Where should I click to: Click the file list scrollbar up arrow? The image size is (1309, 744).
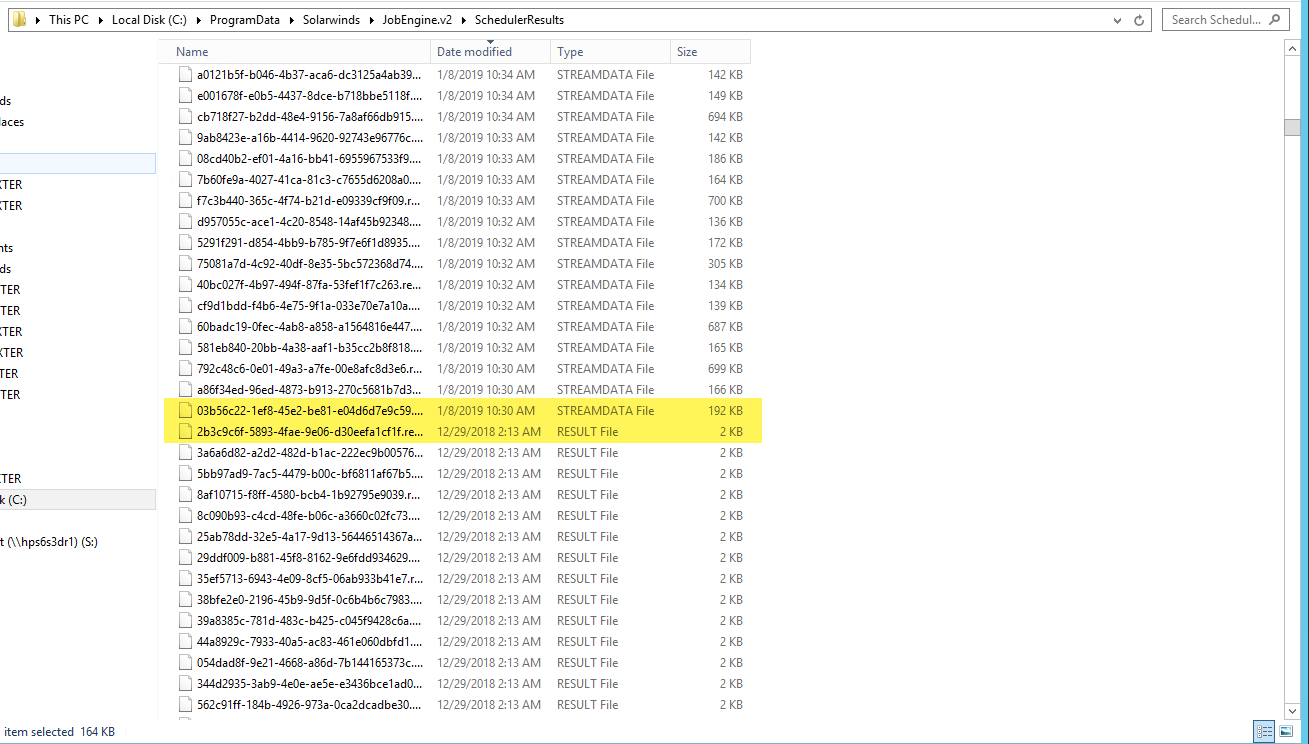click(x=1292, y=50)
